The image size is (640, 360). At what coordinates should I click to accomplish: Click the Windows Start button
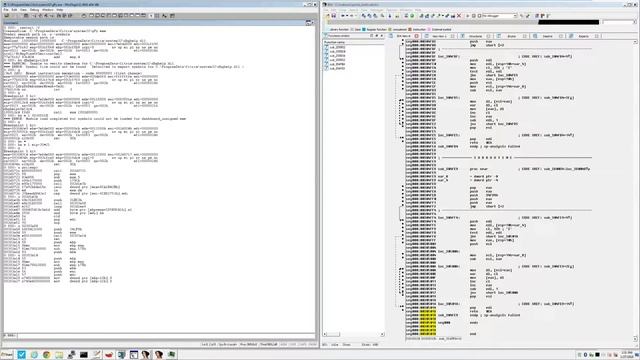(6, 355)
